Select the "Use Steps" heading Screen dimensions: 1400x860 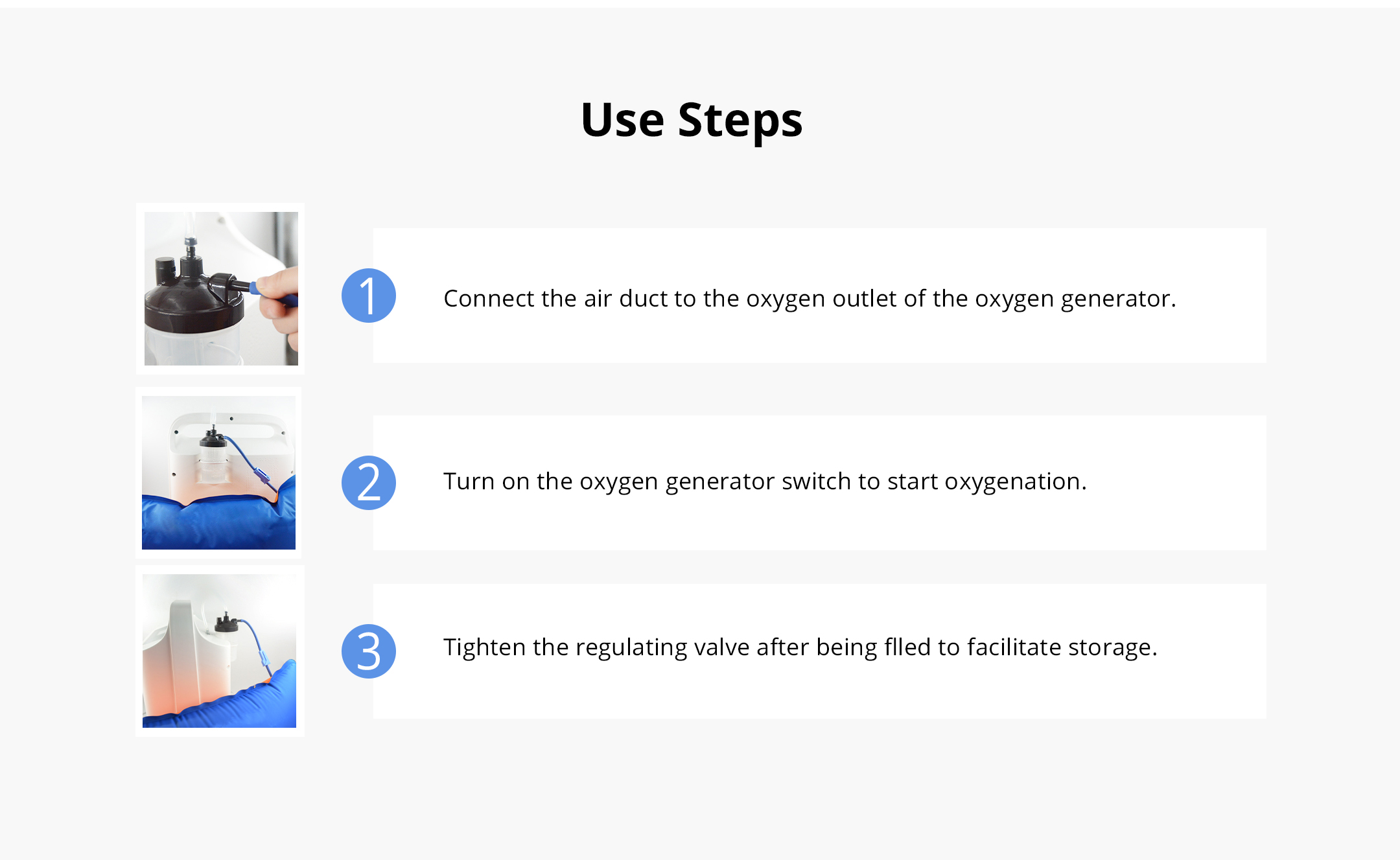tap(692, 121)
